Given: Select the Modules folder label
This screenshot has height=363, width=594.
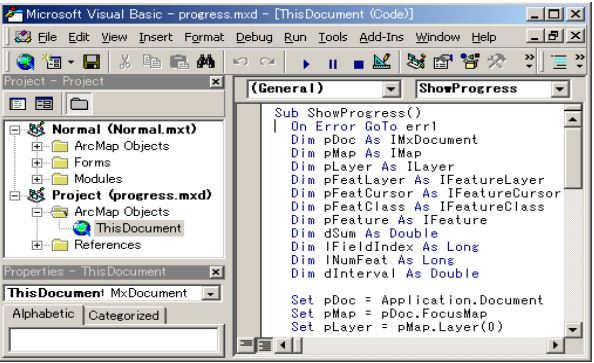Looking at the screenshot, I should pyautogui.click(x=98, y=179).
